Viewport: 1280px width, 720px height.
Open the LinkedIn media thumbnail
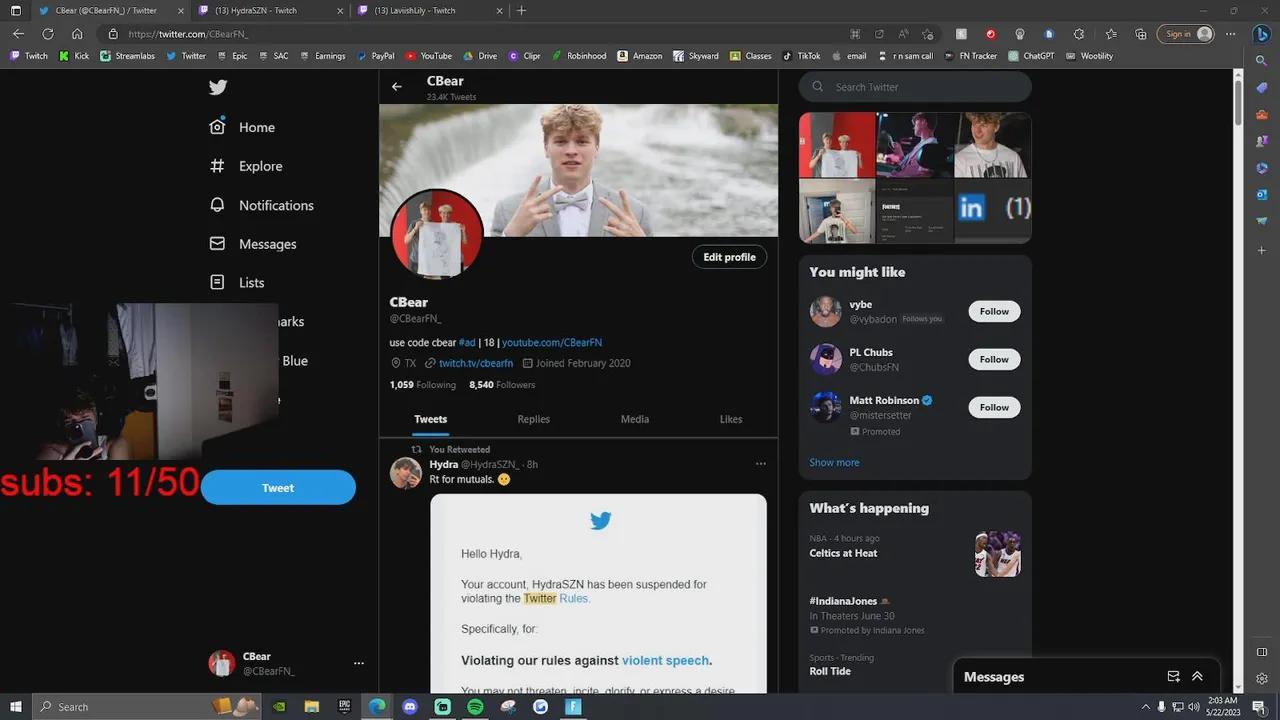tap(992, 209)
